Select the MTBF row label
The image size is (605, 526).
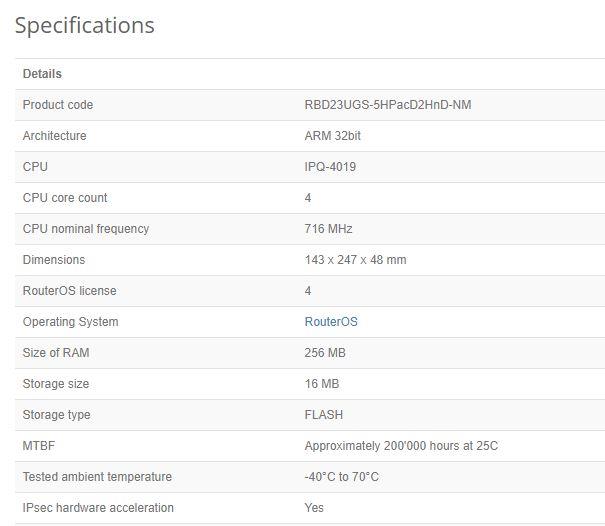coord(39,446)
